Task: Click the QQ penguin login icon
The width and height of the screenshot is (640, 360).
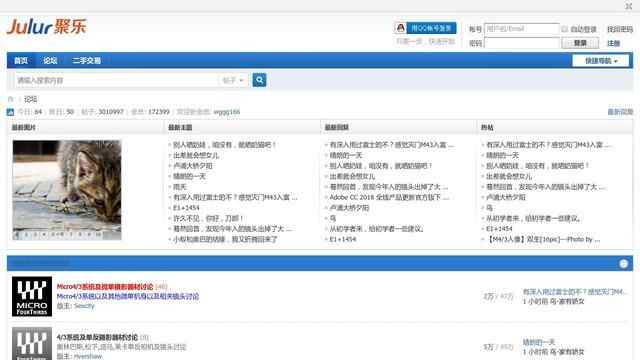Action: point(400,28)
